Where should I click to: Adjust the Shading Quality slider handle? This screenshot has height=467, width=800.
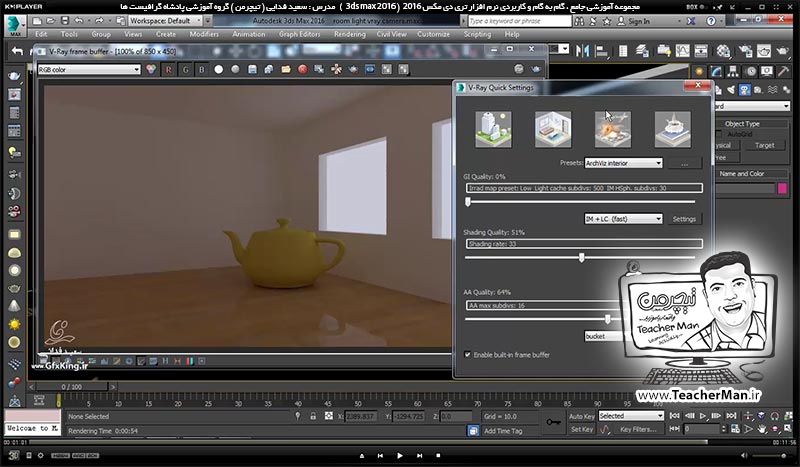(582, 258)
